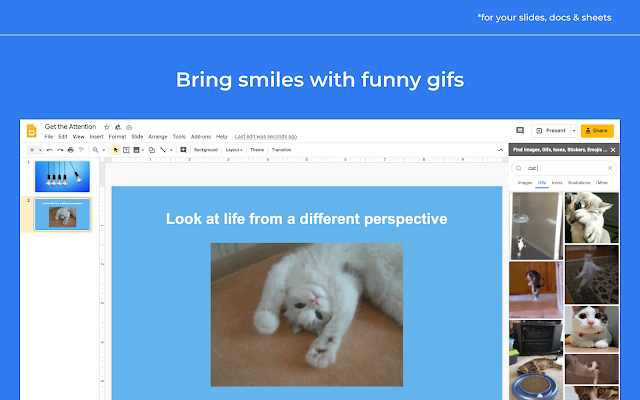
Task: Open the zoom level dropdown arrow
Action: (x=103, y=150)
